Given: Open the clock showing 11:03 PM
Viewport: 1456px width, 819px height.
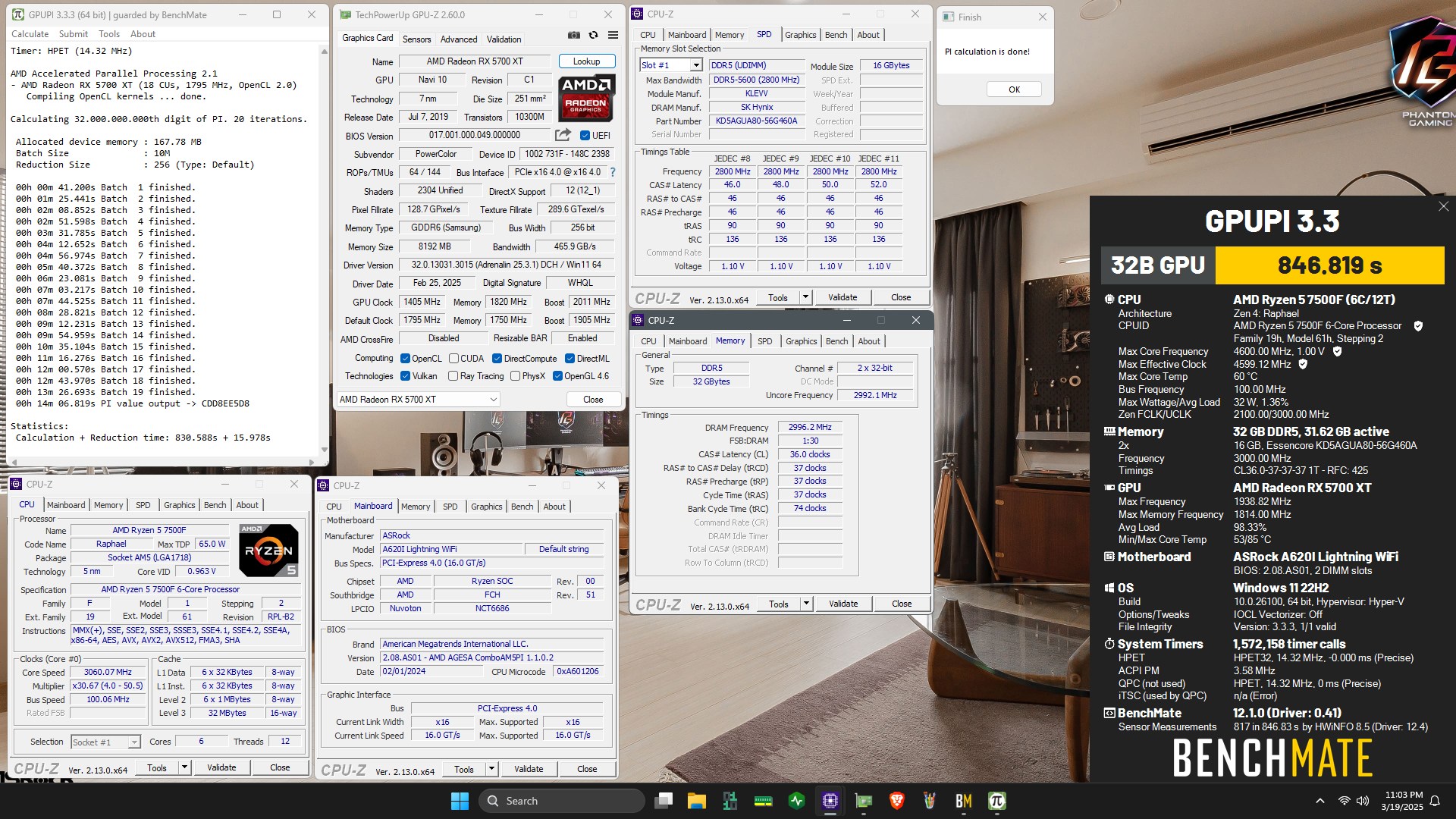Looking at the screenshot, I should (1404, 801).
